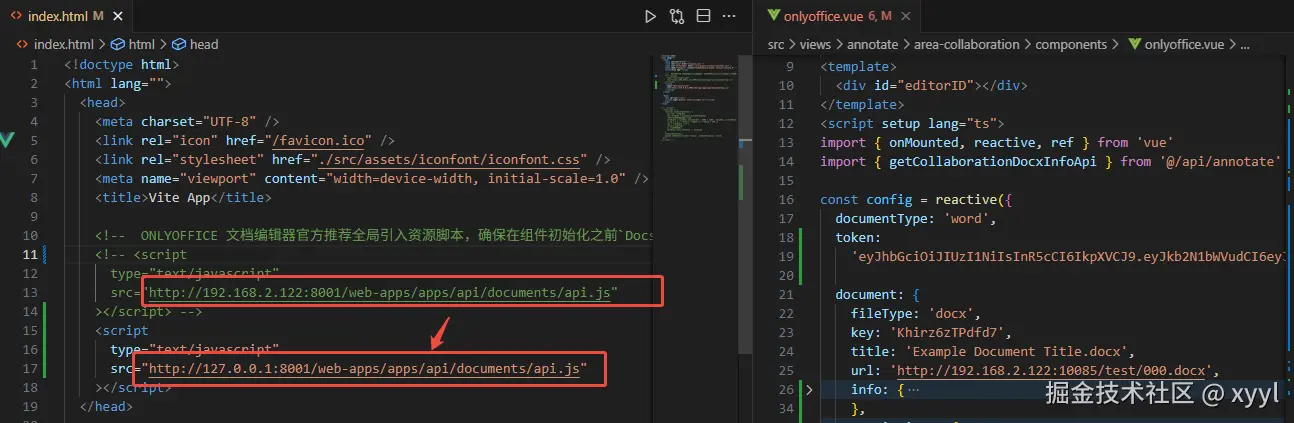Click the key: 'Khirz6zTPdfd7' line
Viewport: 1294px width, 423px height.
[932, 332]
